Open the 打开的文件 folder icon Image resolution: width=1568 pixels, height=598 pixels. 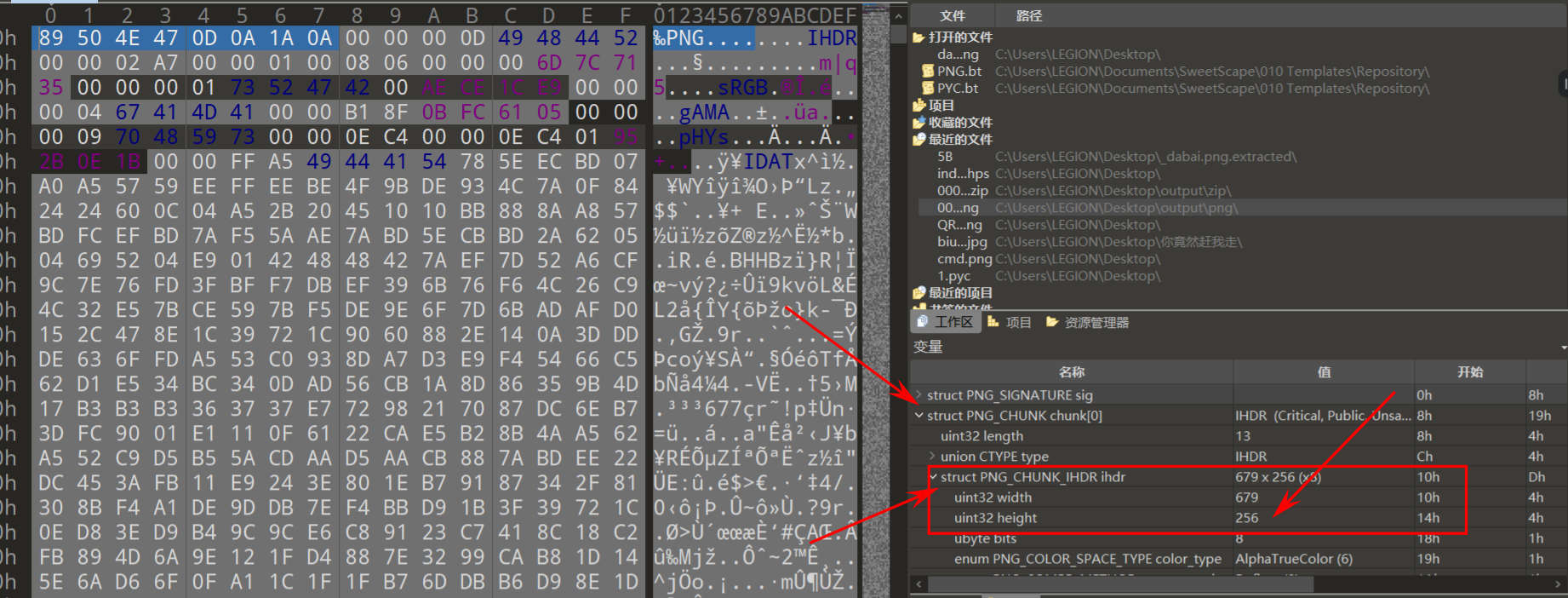pyautogui.click(x=918, y=37)
